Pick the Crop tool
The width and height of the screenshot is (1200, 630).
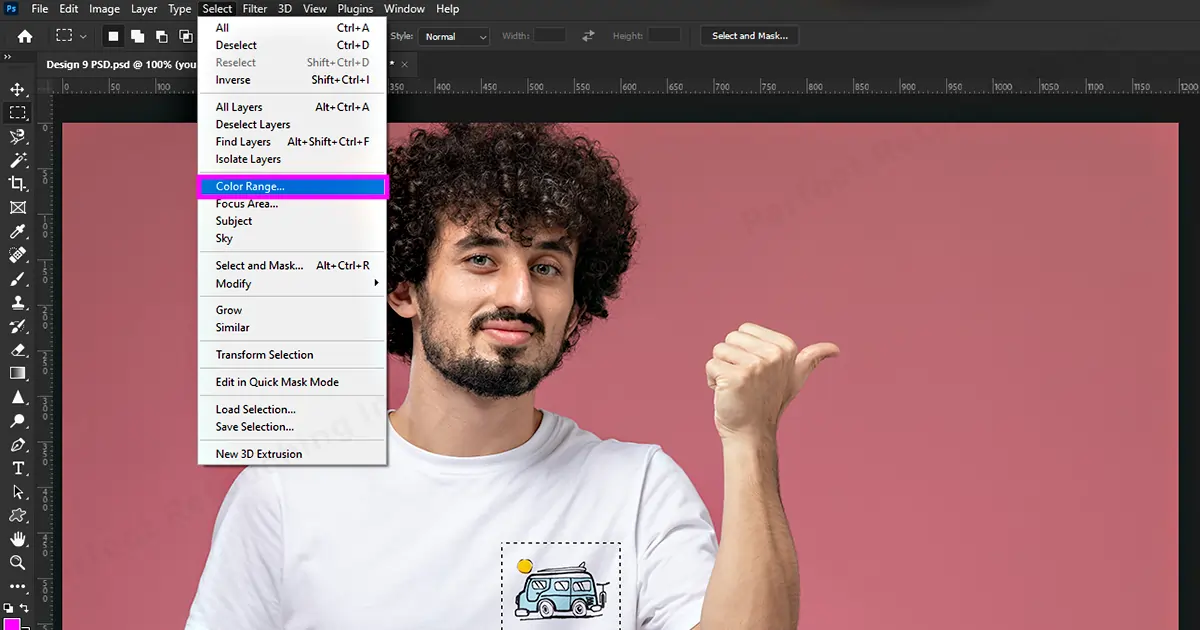(x=18, y=184)
